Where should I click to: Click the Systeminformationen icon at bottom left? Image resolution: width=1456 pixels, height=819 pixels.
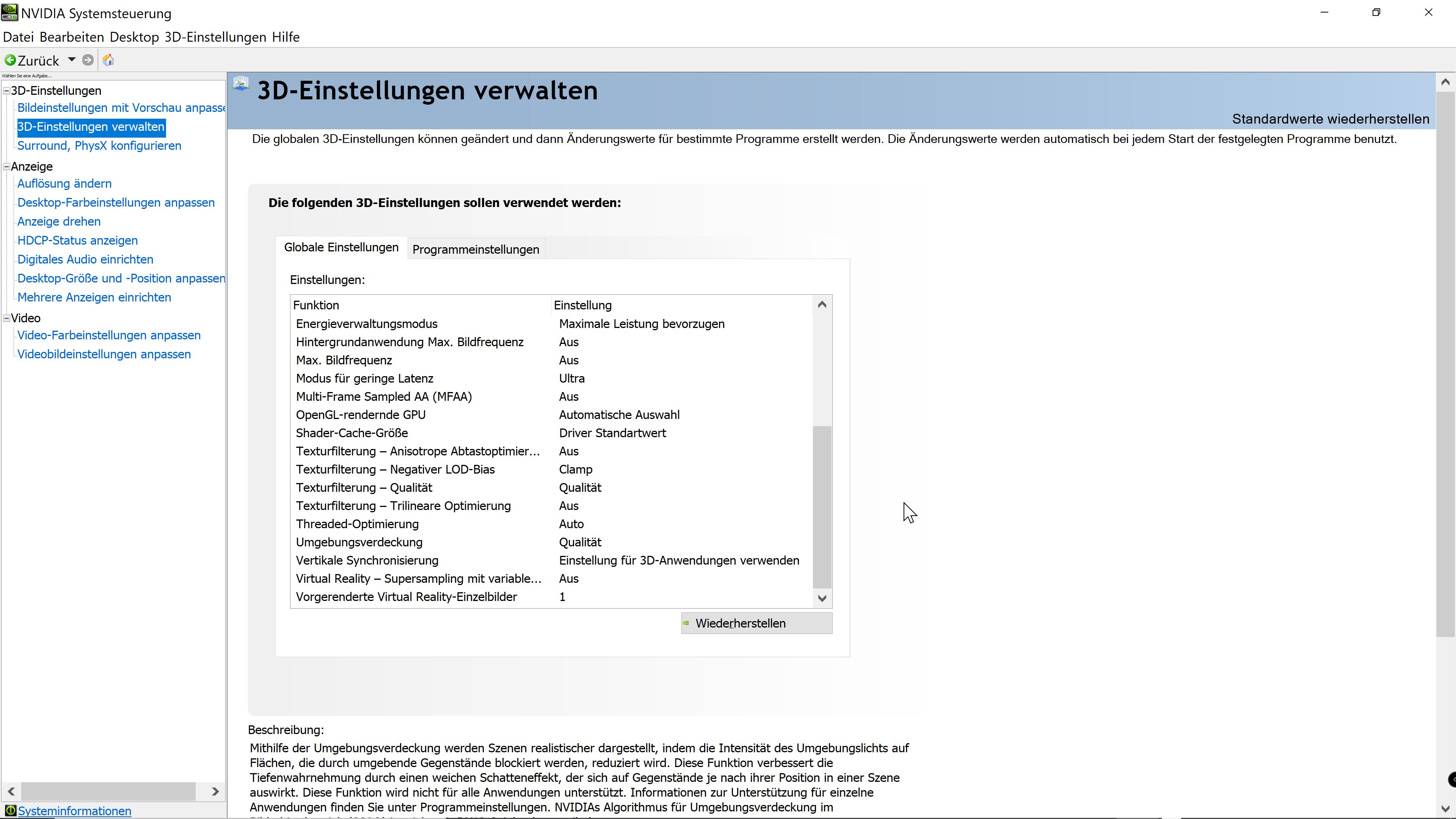pyautogui.click(x=10, y=811)
